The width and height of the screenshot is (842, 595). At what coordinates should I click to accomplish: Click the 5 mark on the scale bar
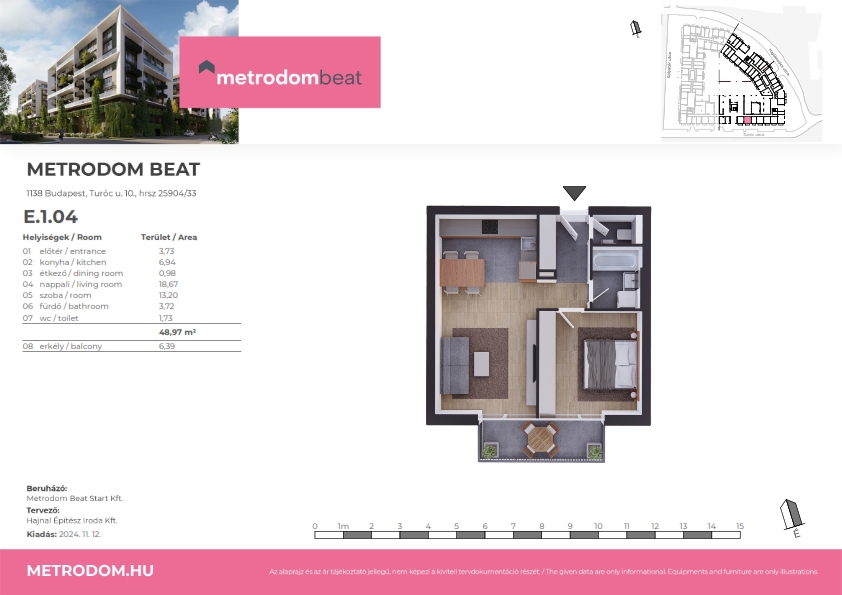click(x=456, y=525)
